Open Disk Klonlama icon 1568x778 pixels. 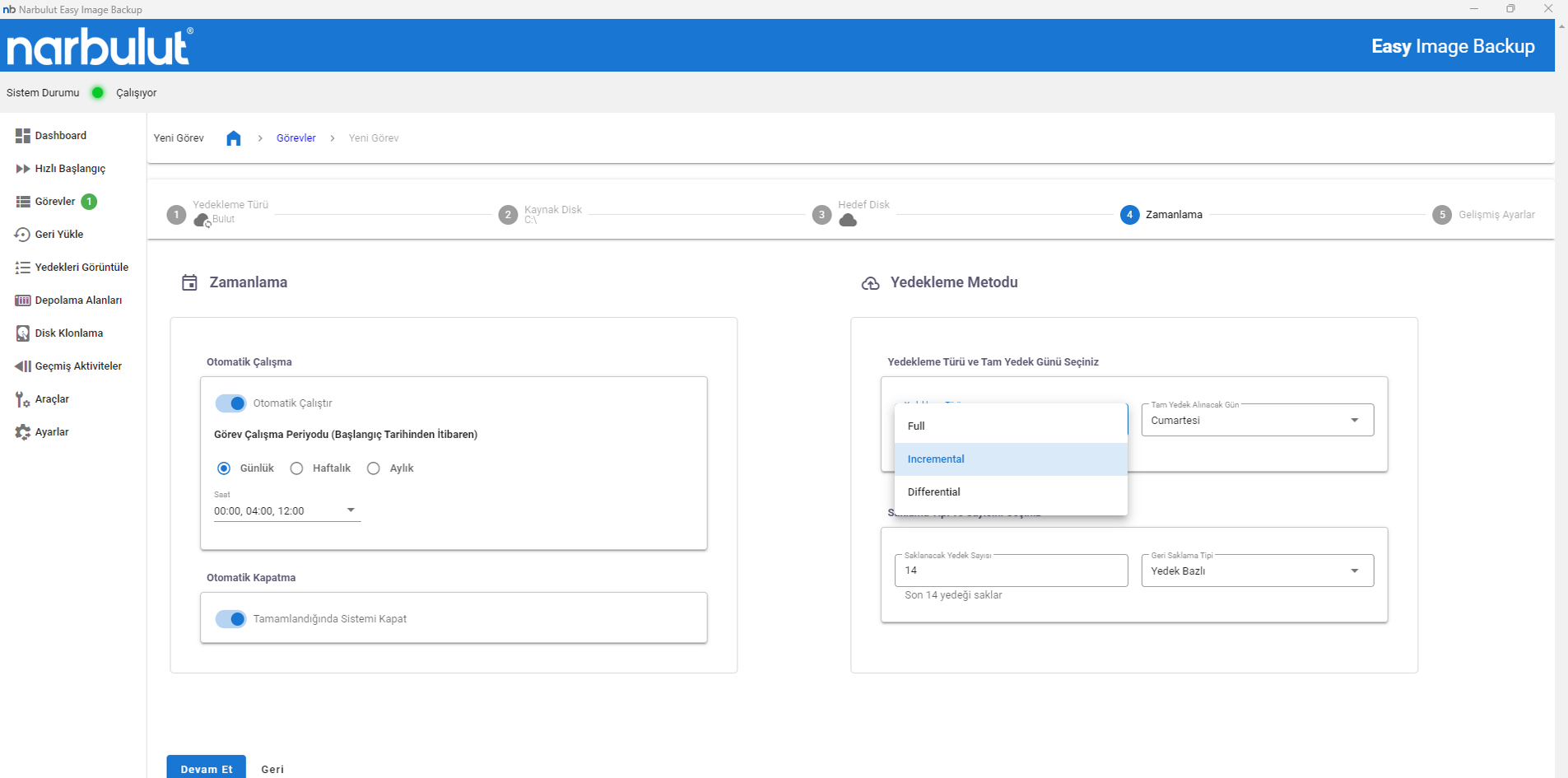point(22,333)
